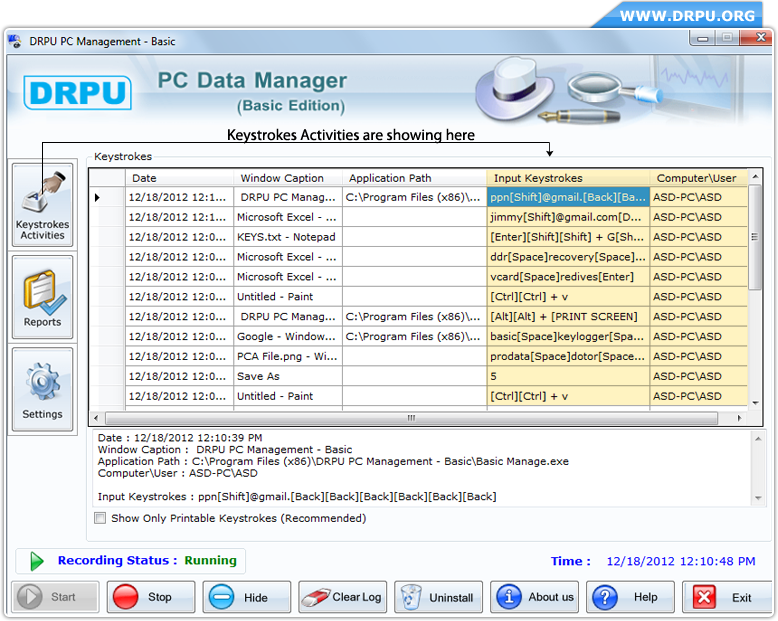
Task: Click the Exit button label
Action: coord(742,598)
